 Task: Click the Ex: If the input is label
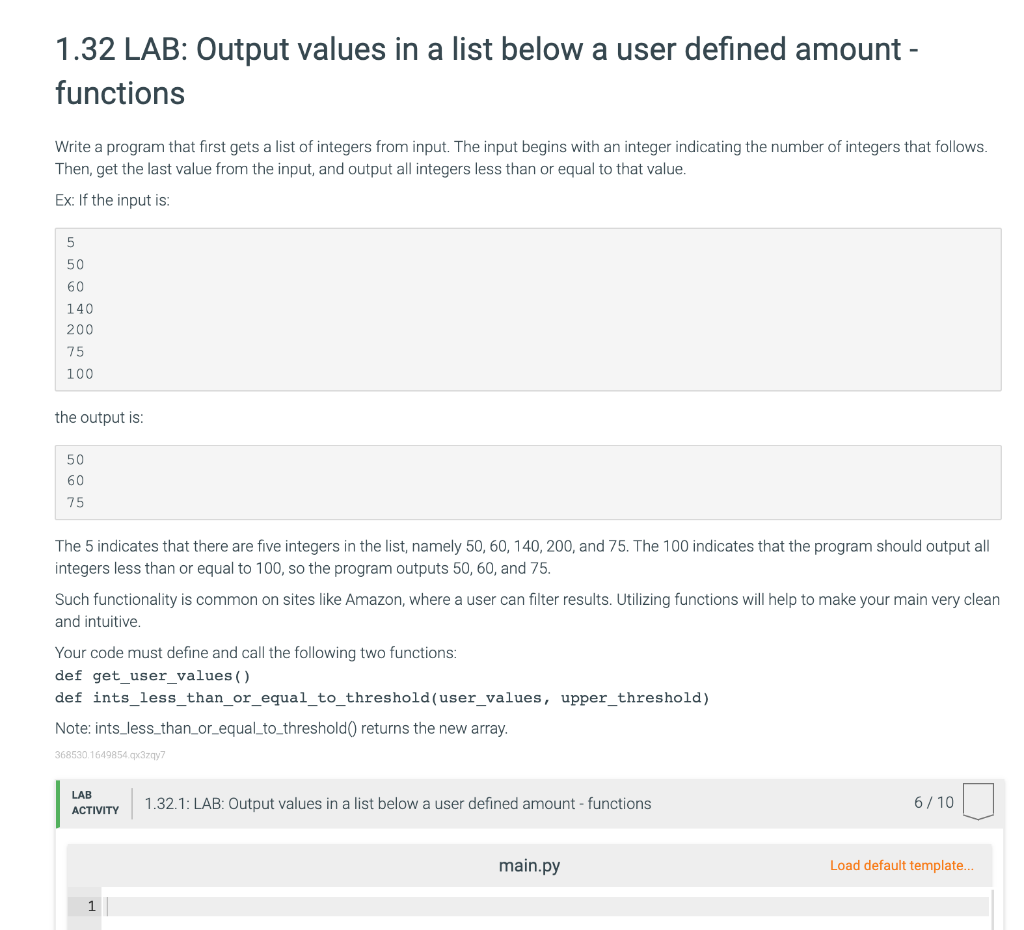[110, 199]
